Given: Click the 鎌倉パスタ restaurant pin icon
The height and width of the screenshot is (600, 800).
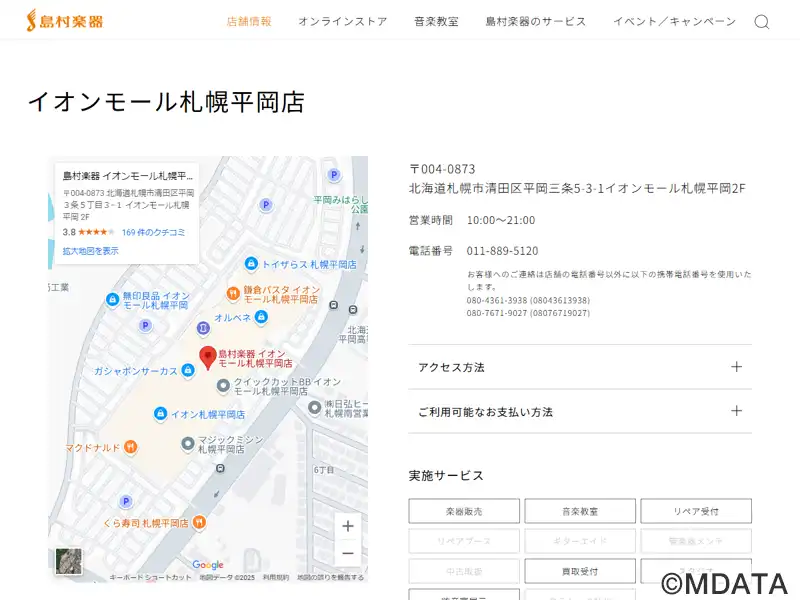Looking at the screenshot, I should pos(233,293).
